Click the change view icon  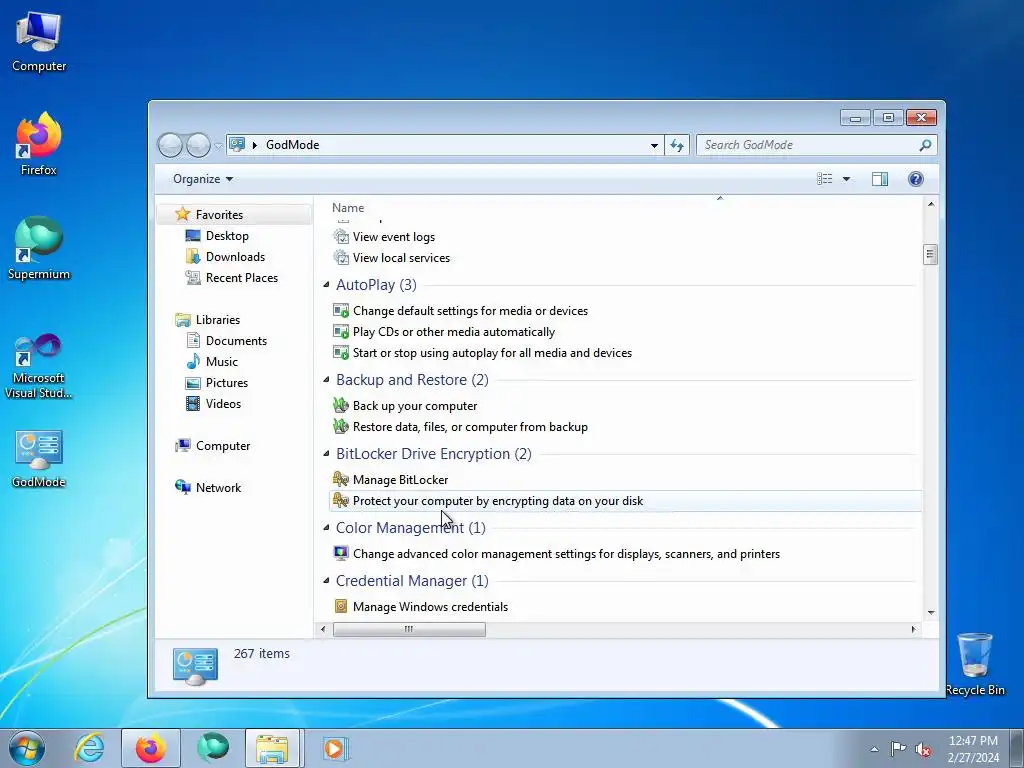click(x=825, y=179)
